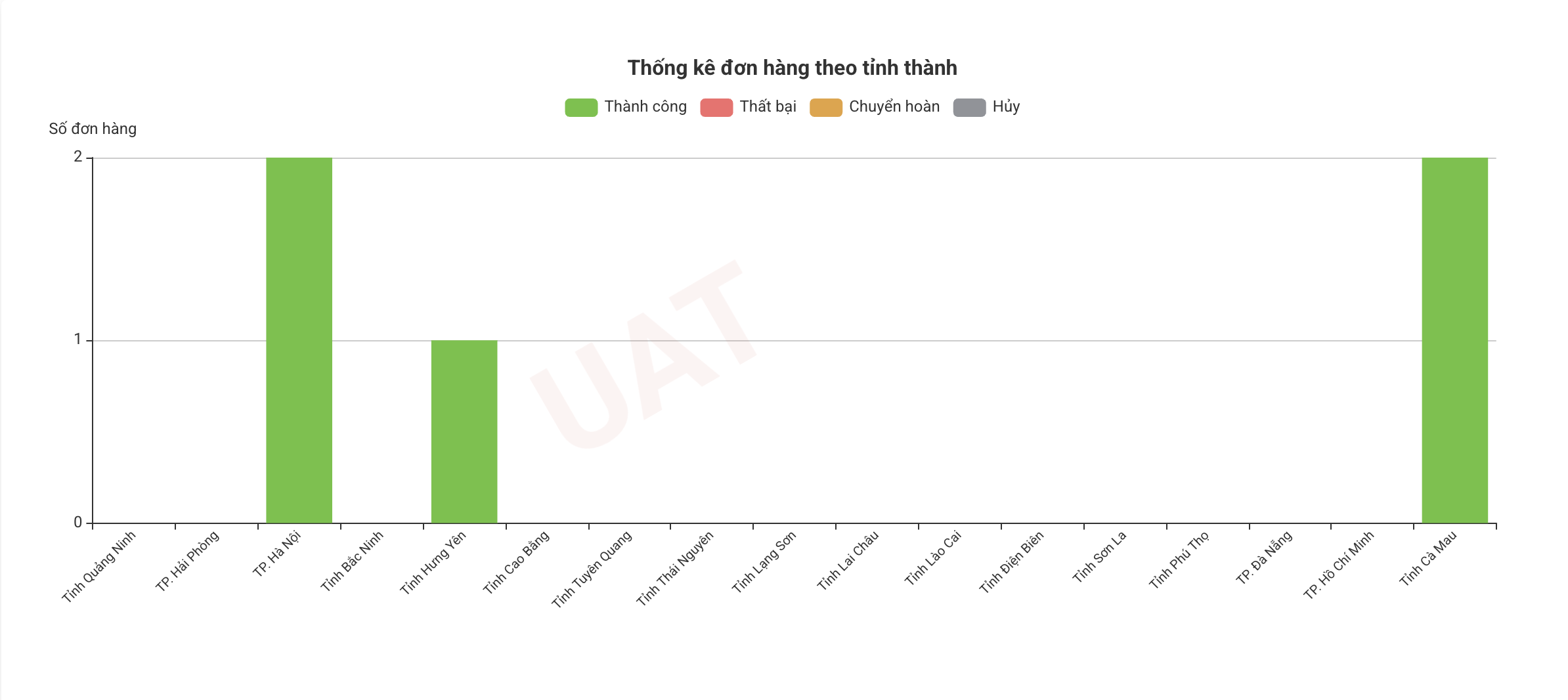The image size is (1568, 700).
Task: Click the TP. Hải Phòng axis label
Action: click(187, 561)
